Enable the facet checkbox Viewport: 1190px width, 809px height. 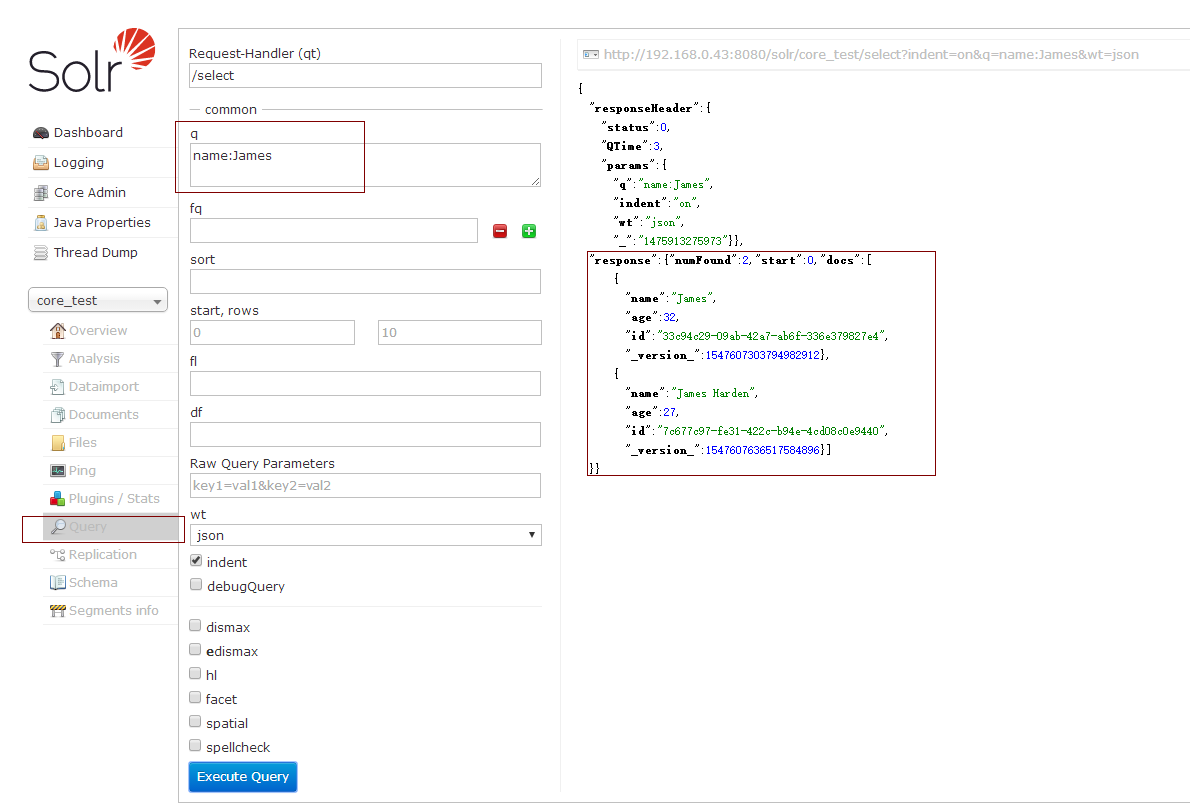point(195,697)
